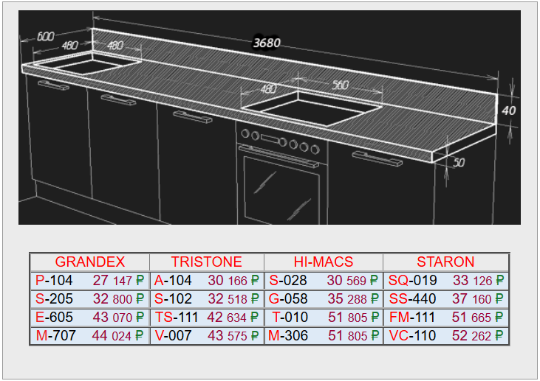The width and height of the screenshot is (540, 381).
Task: Click the 3680 length dimension label
Action: point(267,43)
